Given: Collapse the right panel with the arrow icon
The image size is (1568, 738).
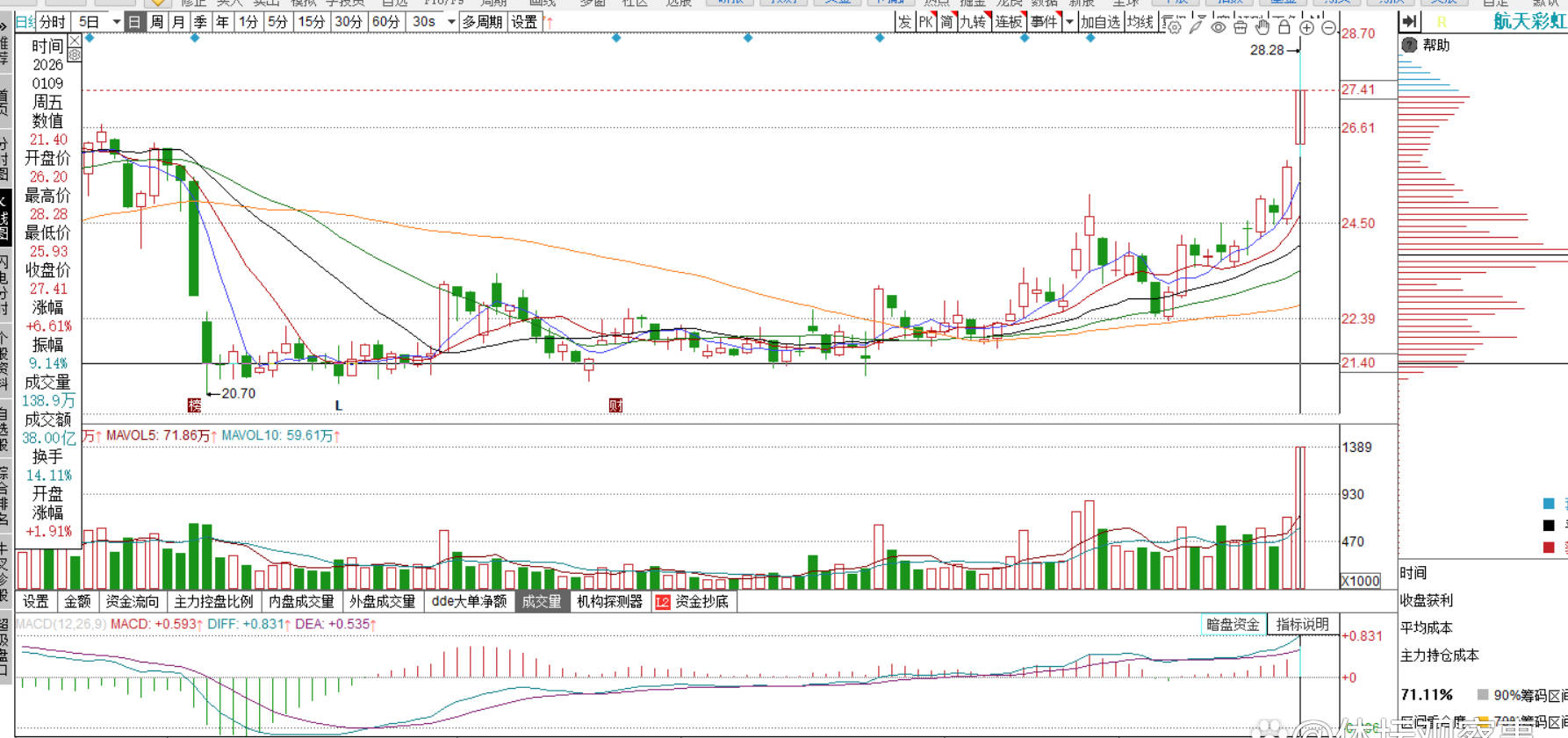Looking at the screenshot, I should (1409, 22).
